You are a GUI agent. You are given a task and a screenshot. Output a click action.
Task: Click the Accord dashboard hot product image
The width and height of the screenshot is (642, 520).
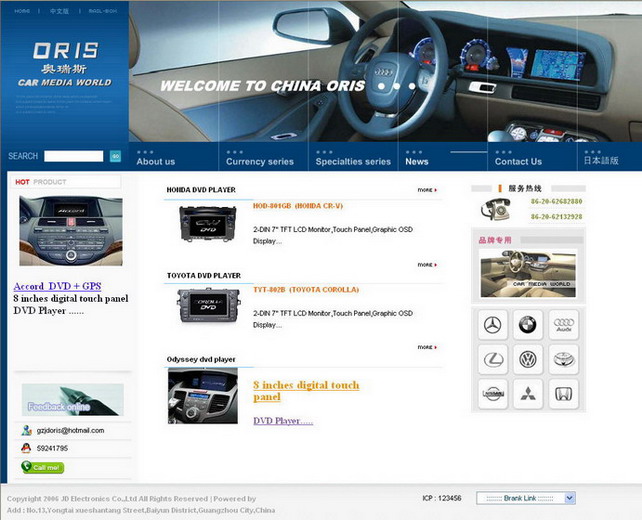point(71,231)
